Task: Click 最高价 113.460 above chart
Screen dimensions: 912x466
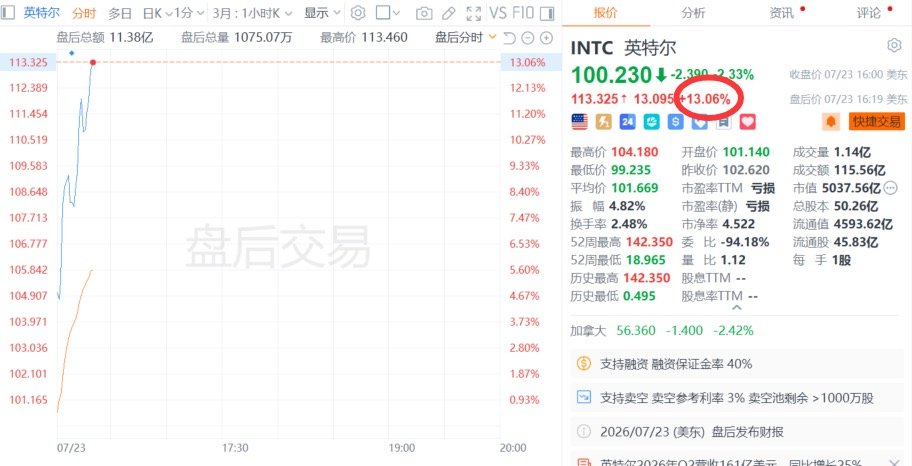Action: click(x=364, y=38)
